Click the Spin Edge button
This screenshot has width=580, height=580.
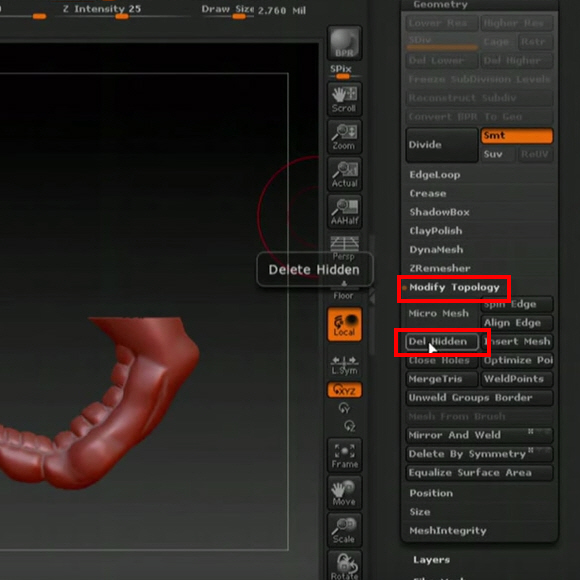[517, 304]
